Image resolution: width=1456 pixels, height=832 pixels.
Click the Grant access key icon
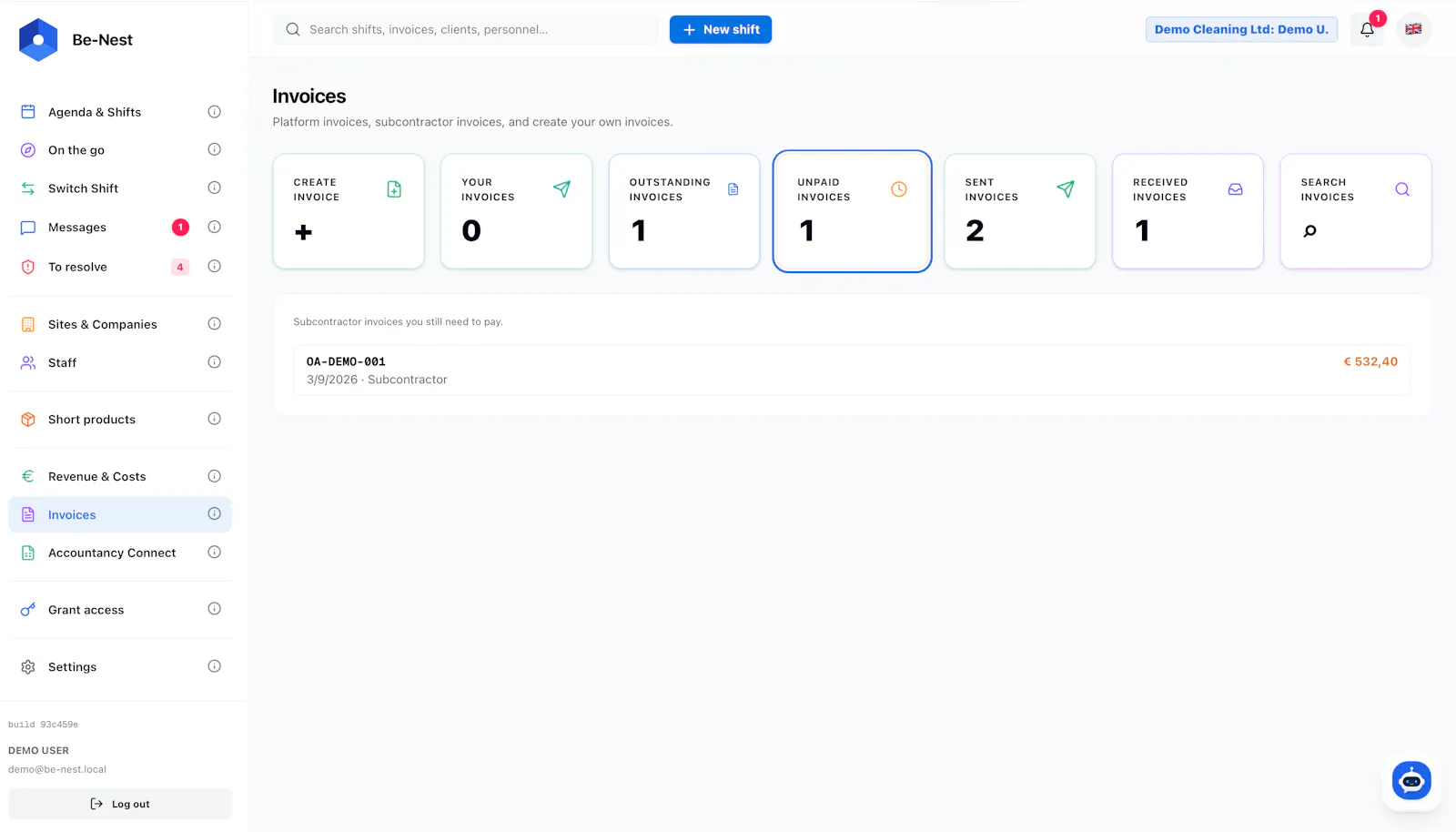(28, 610)
